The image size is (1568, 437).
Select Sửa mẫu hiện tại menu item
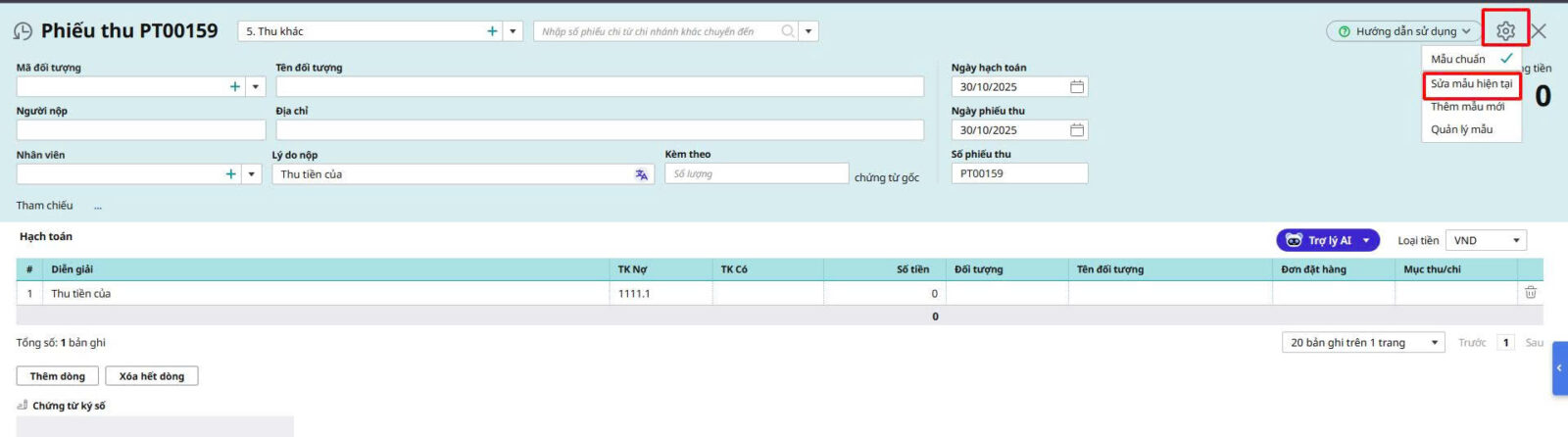coord(1471,84)
